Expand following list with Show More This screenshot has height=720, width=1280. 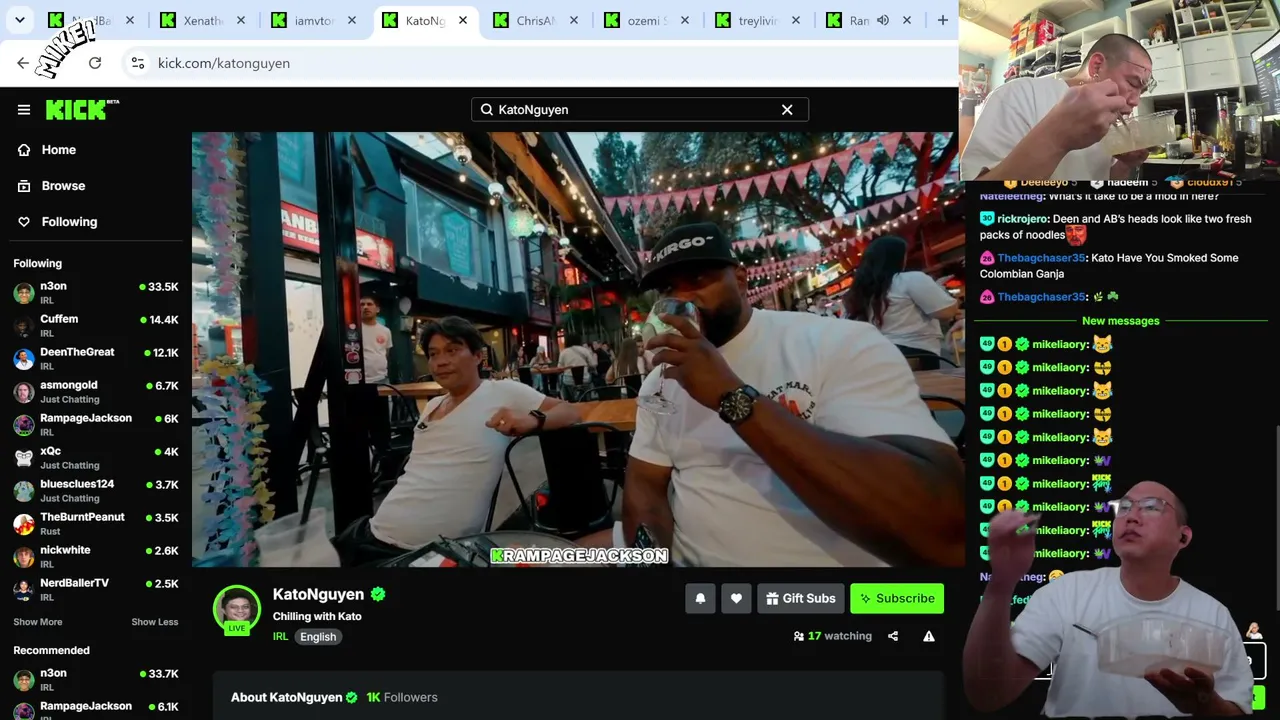(x=38, y=622)
